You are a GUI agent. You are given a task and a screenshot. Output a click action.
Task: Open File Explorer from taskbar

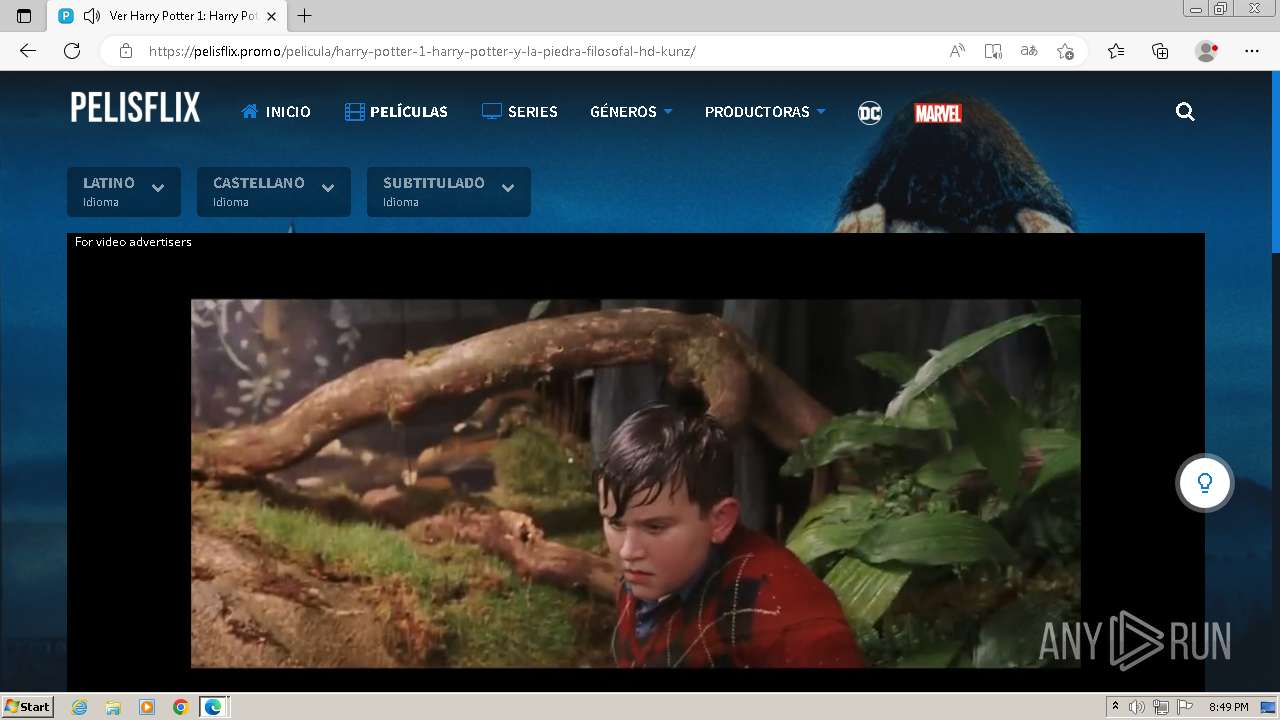click(x=113, y=707)
